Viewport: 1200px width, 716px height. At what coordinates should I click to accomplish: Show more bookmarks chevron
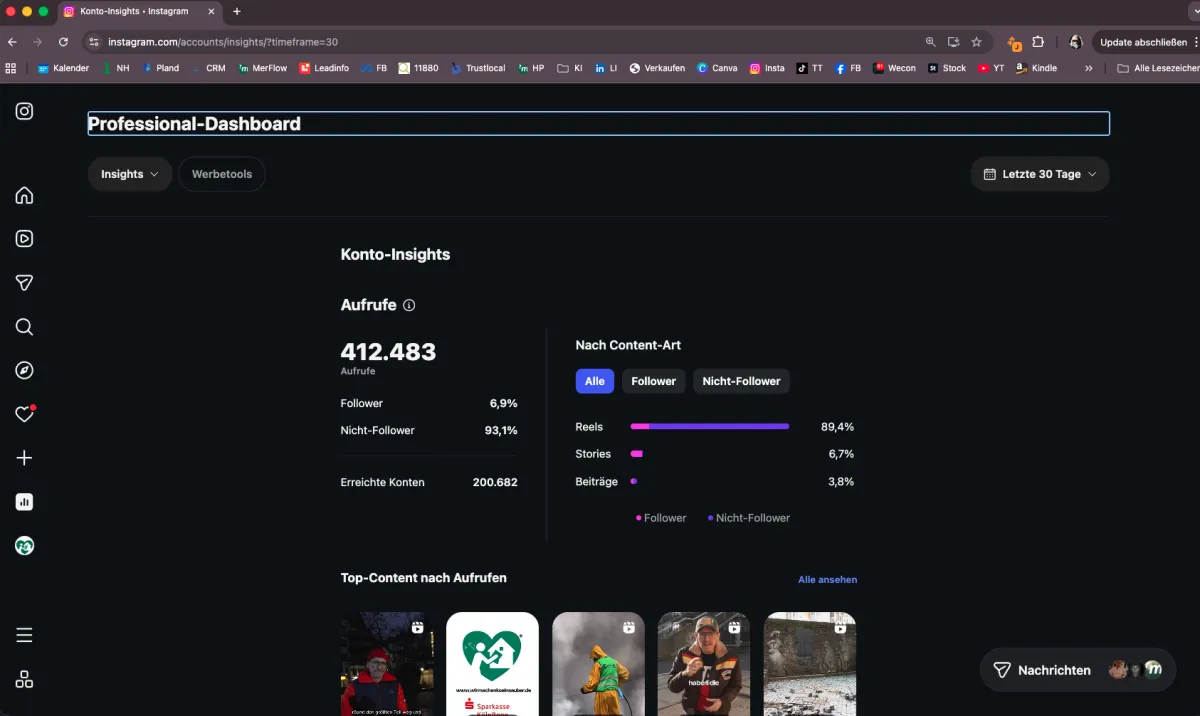(x=1089, y=68)
